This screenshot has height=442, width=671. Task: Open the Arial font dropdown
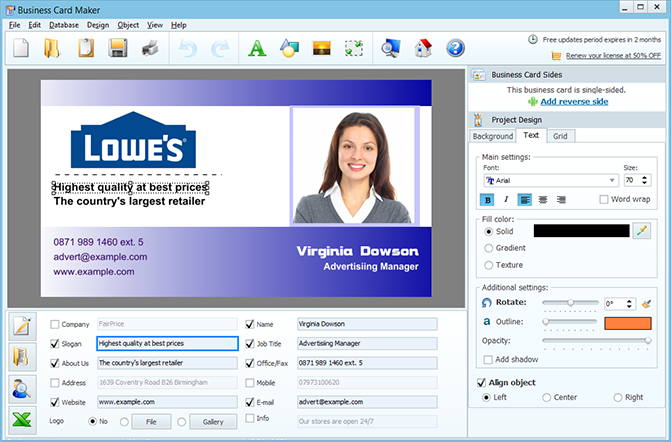pos(551,181)
